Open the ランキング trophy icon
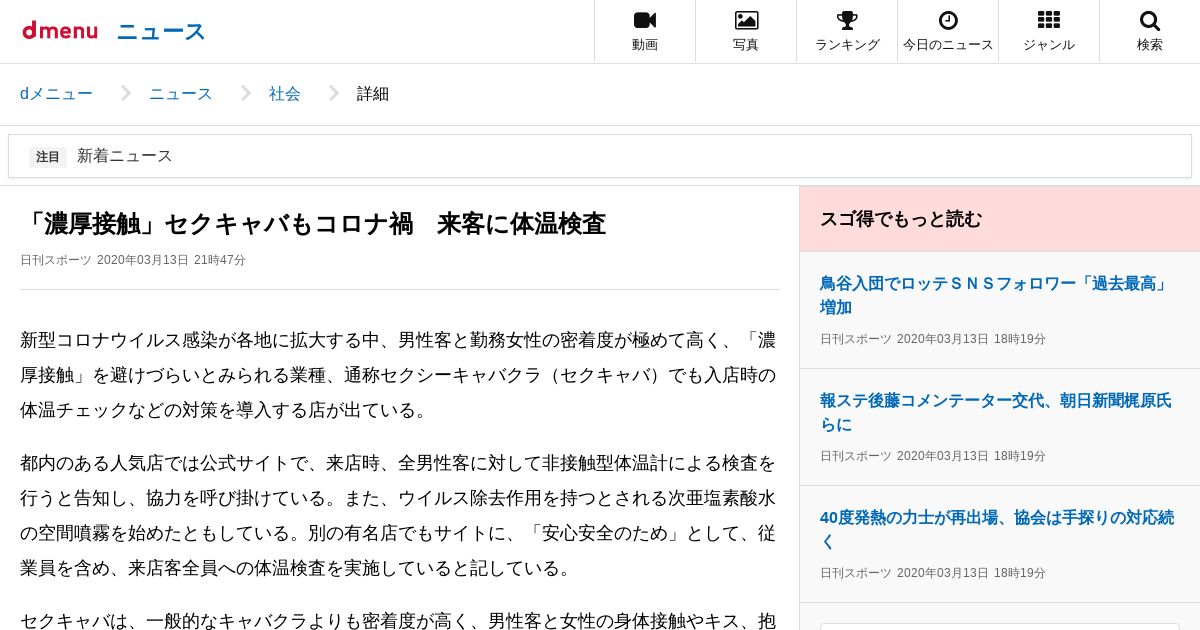Viewport: 1200px width, 630px height. click(847, 20)
